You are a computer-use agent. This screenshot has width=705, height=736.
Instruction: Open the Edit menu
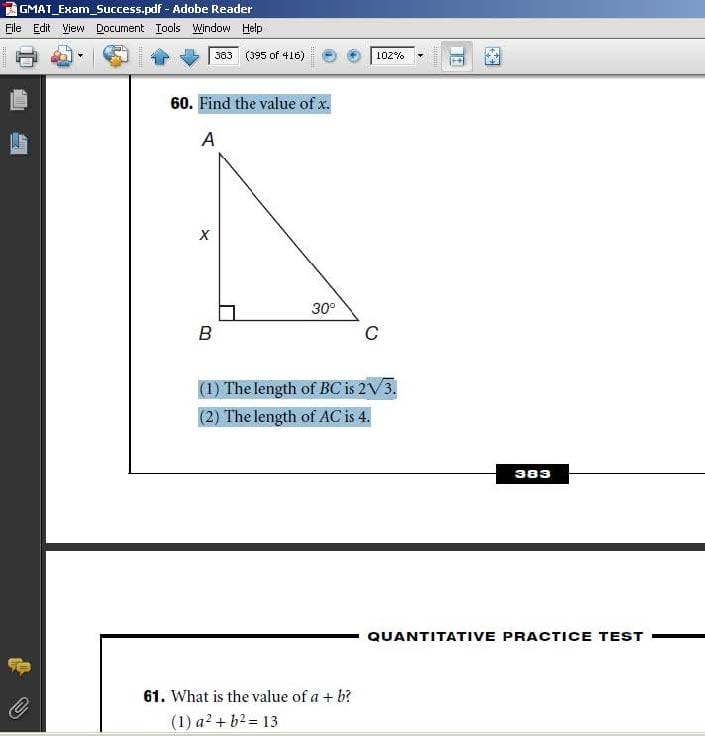click(42, 28)
